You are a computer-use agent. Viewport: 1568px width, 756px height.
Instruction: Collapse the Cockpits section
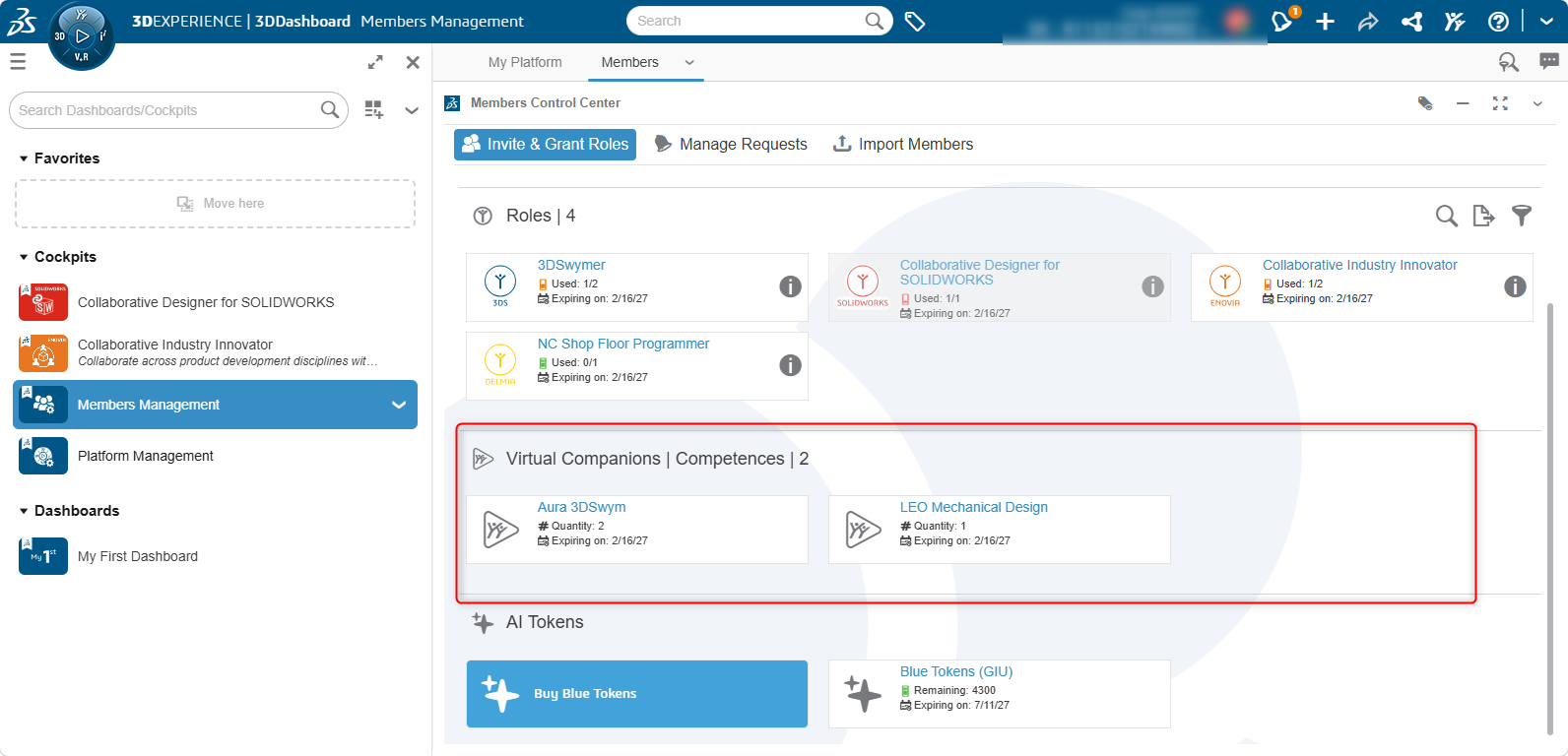pyautogui.click(x=24, y=257)
